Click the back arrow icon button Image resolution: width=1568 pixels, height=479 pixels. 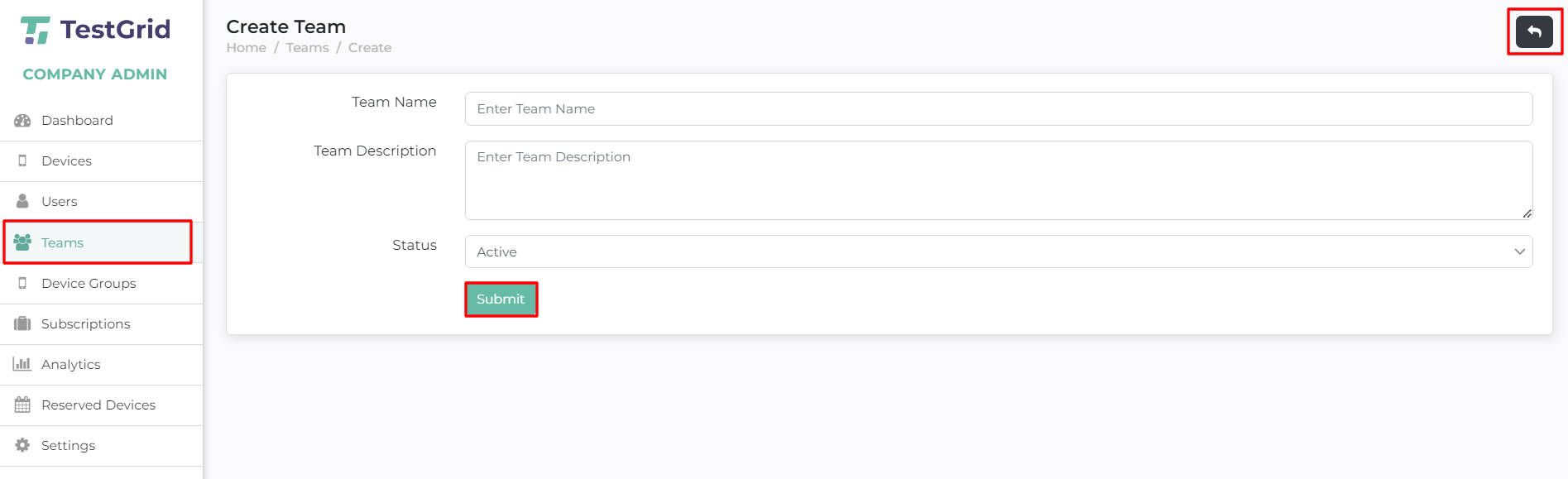point(1534,32)
